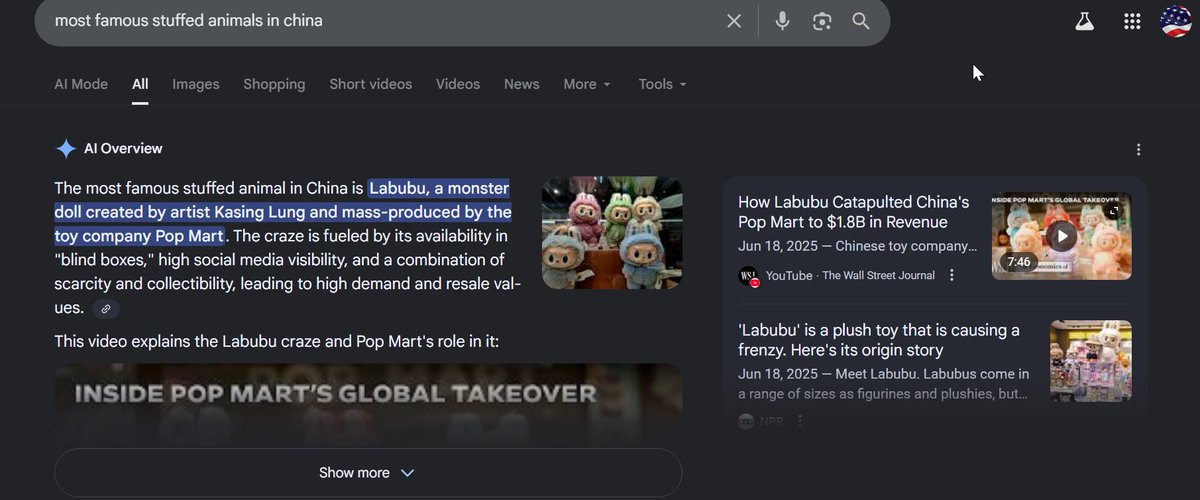
Task: Expand AI Overview with Show more
Action: click(368, 473)
